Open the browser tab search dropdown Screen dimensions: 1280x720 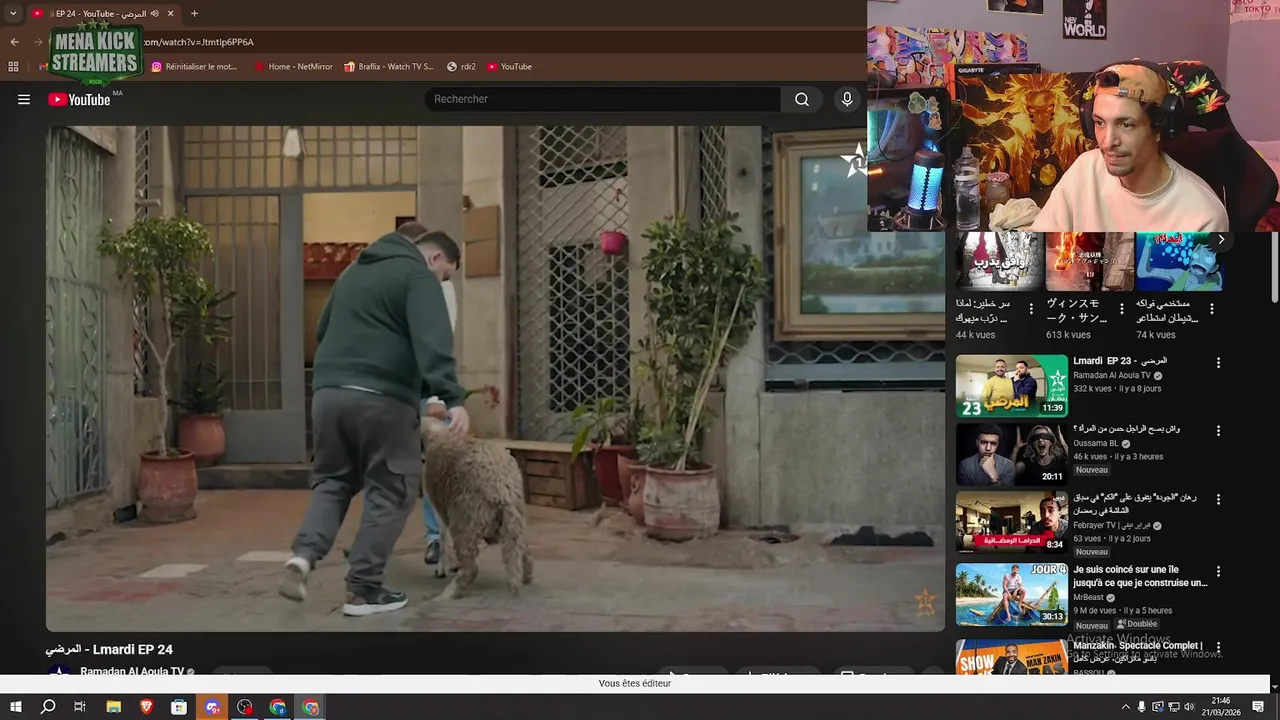coord(13,13)
